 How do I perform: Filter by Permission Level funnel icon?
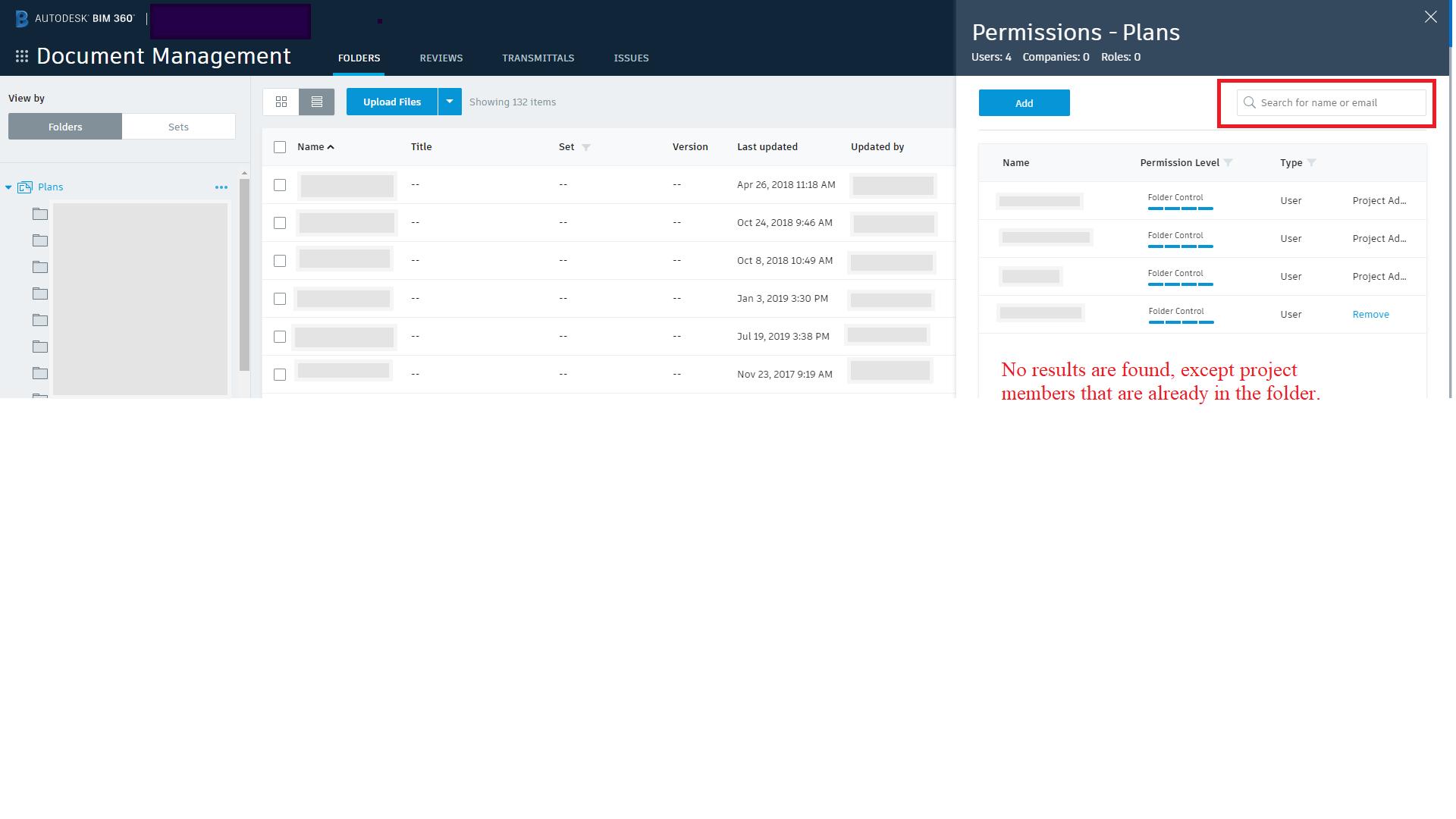[1228, 163]
